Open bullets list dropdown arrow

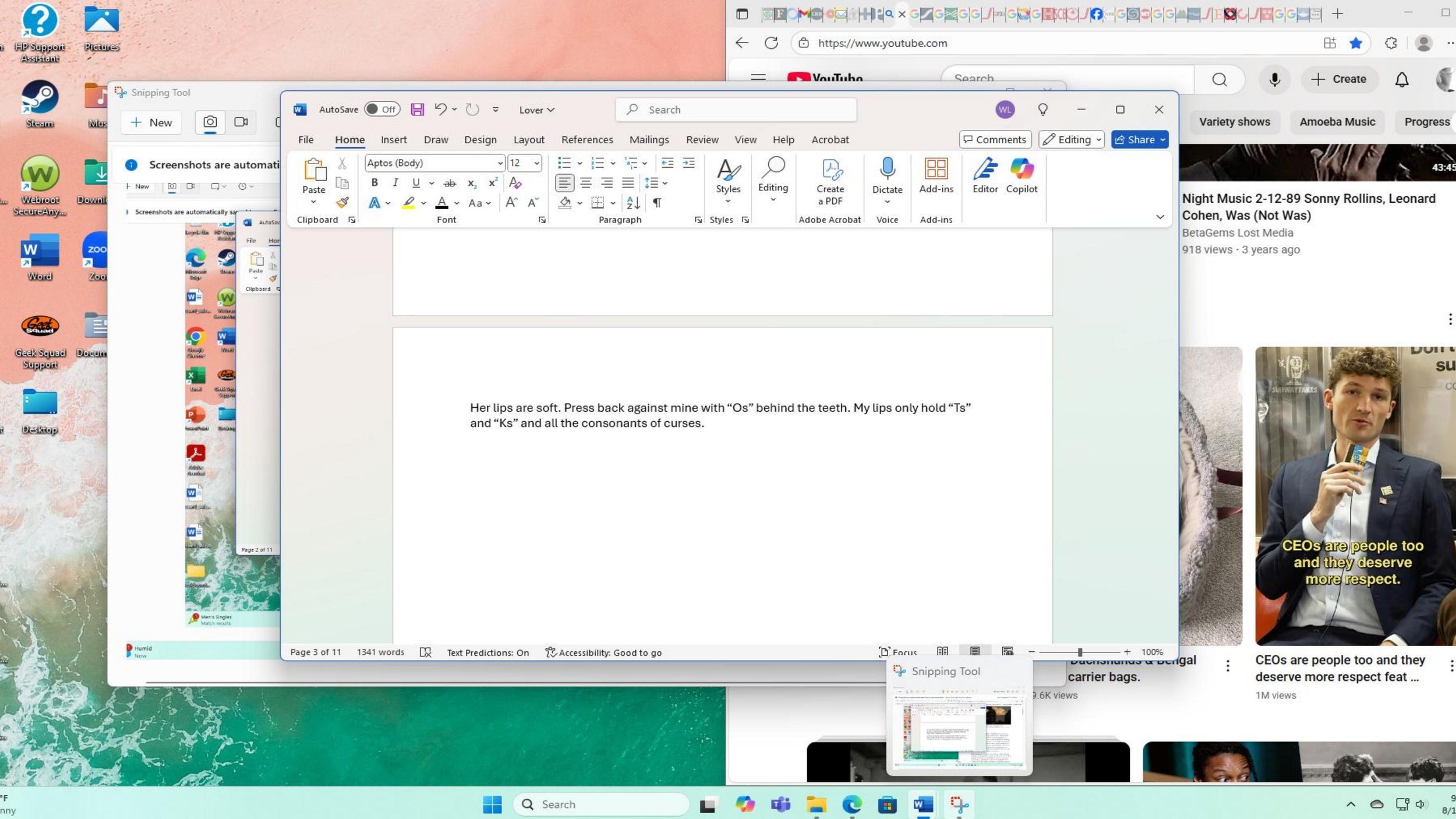[579, 164]
